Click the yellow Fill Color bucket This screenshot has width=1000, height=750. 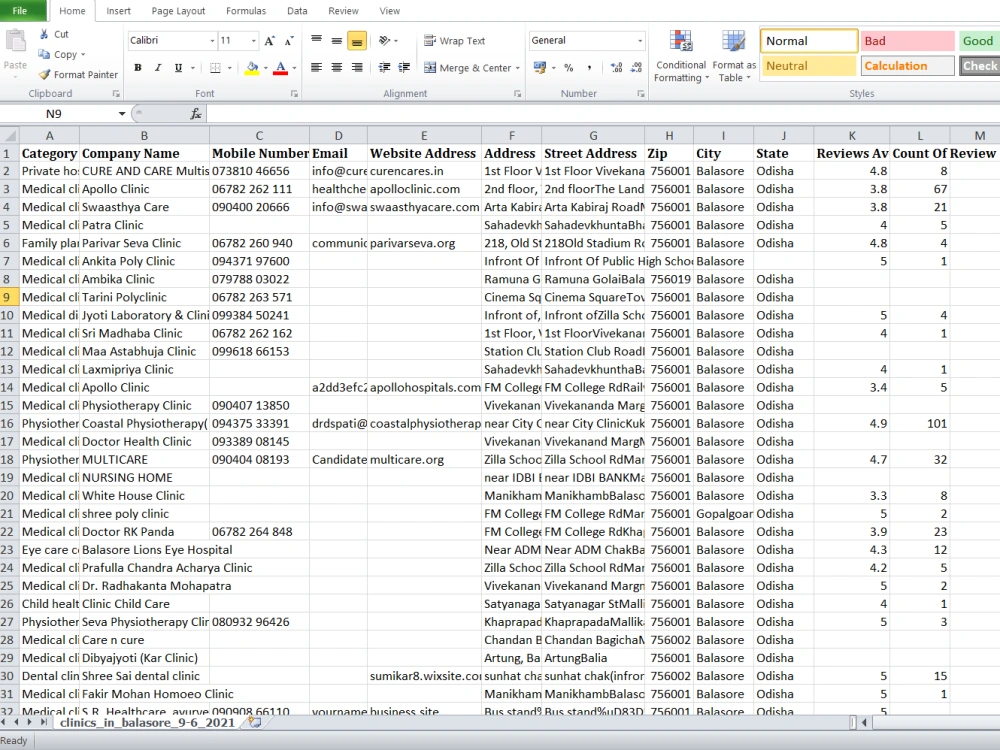pos(252,67)
